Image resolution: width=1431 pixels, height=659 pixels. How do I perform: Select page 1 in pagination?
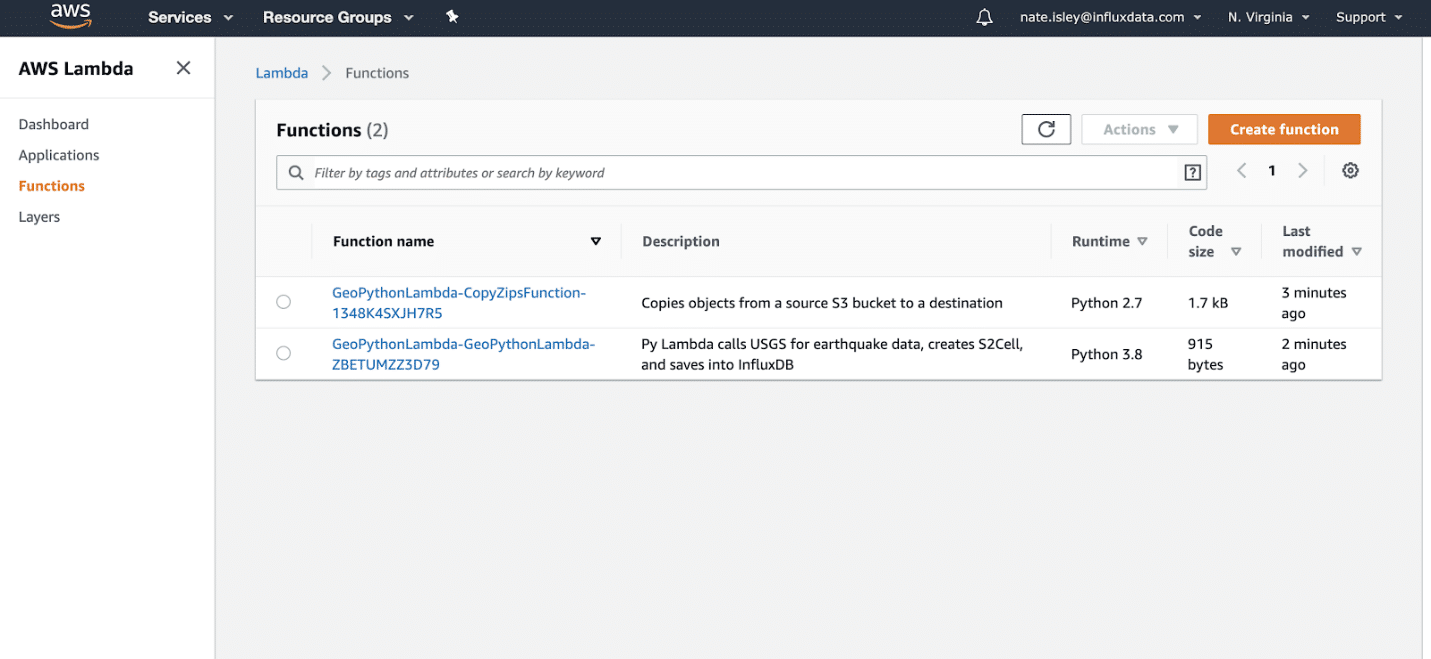pyautogui.click(x=1271, y=170)
